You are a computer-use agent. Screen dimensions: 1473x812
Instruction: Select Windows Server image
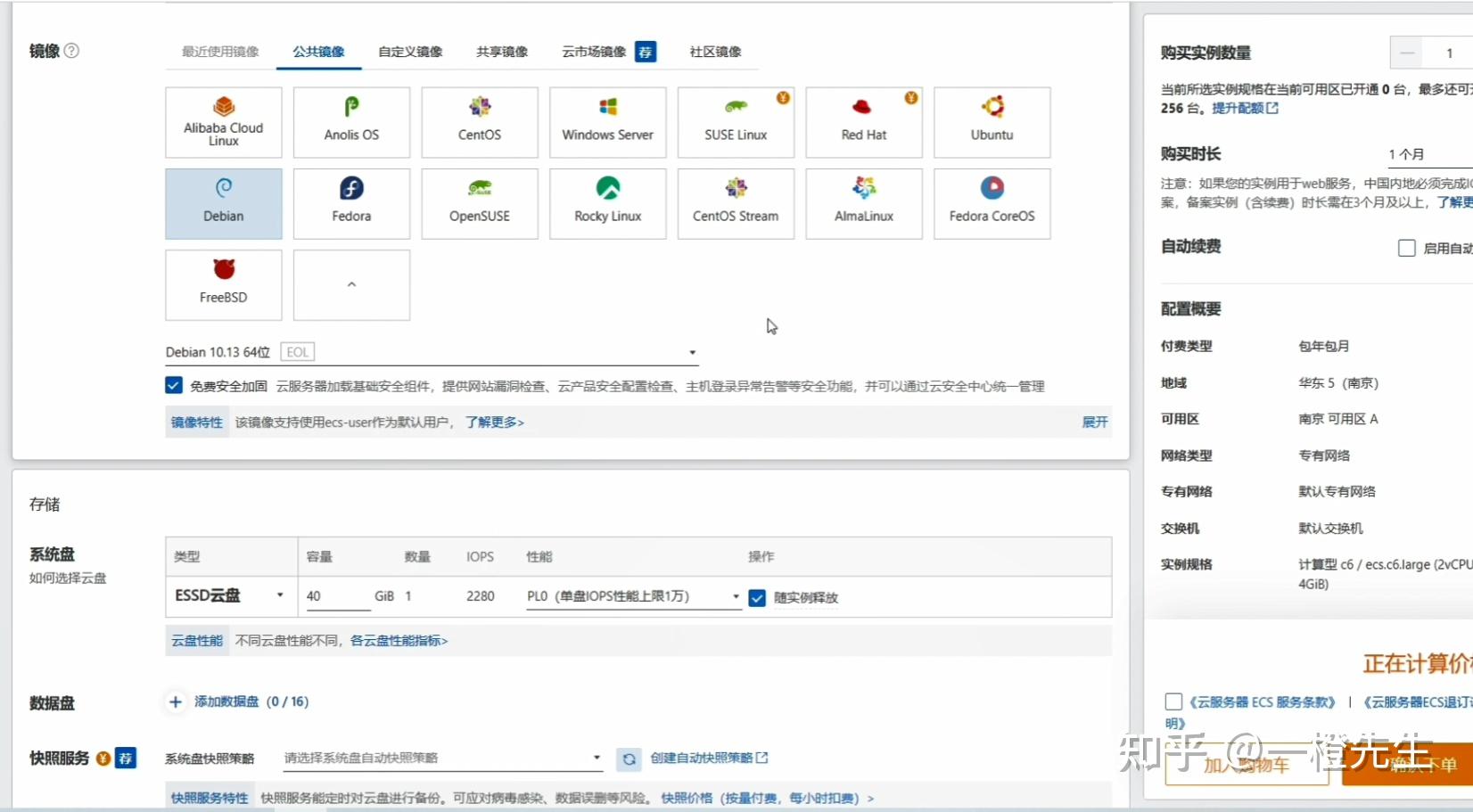pos(608,122)
